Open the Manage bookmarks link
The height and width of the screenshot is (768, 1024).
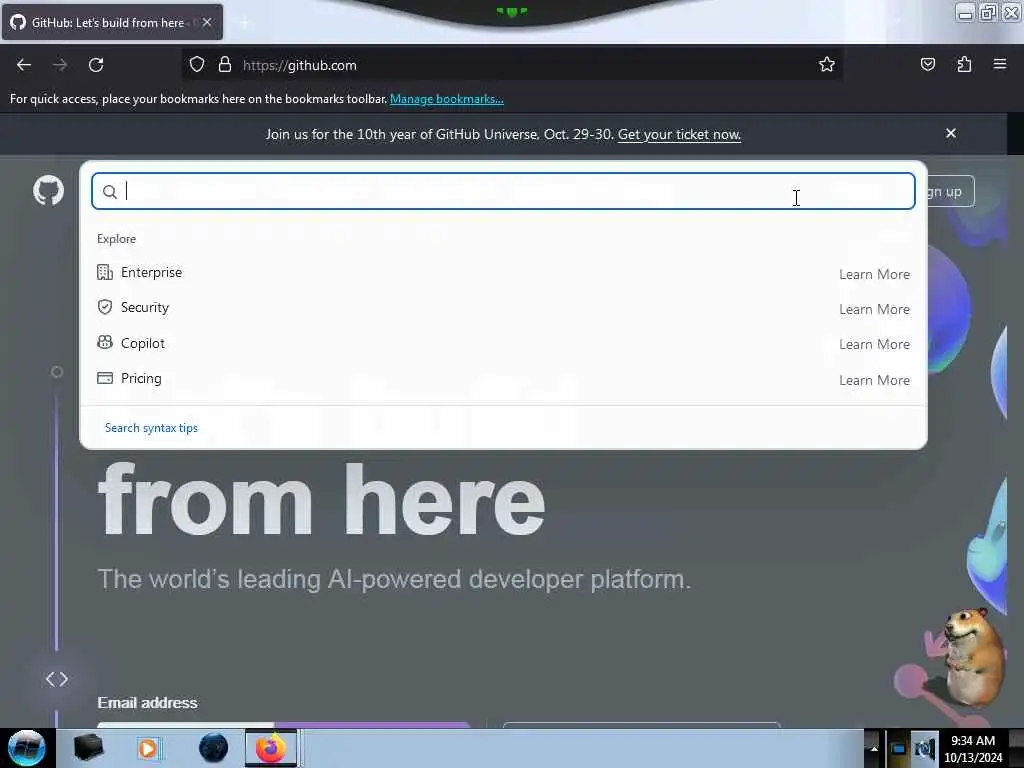click(x=447, y=99)
